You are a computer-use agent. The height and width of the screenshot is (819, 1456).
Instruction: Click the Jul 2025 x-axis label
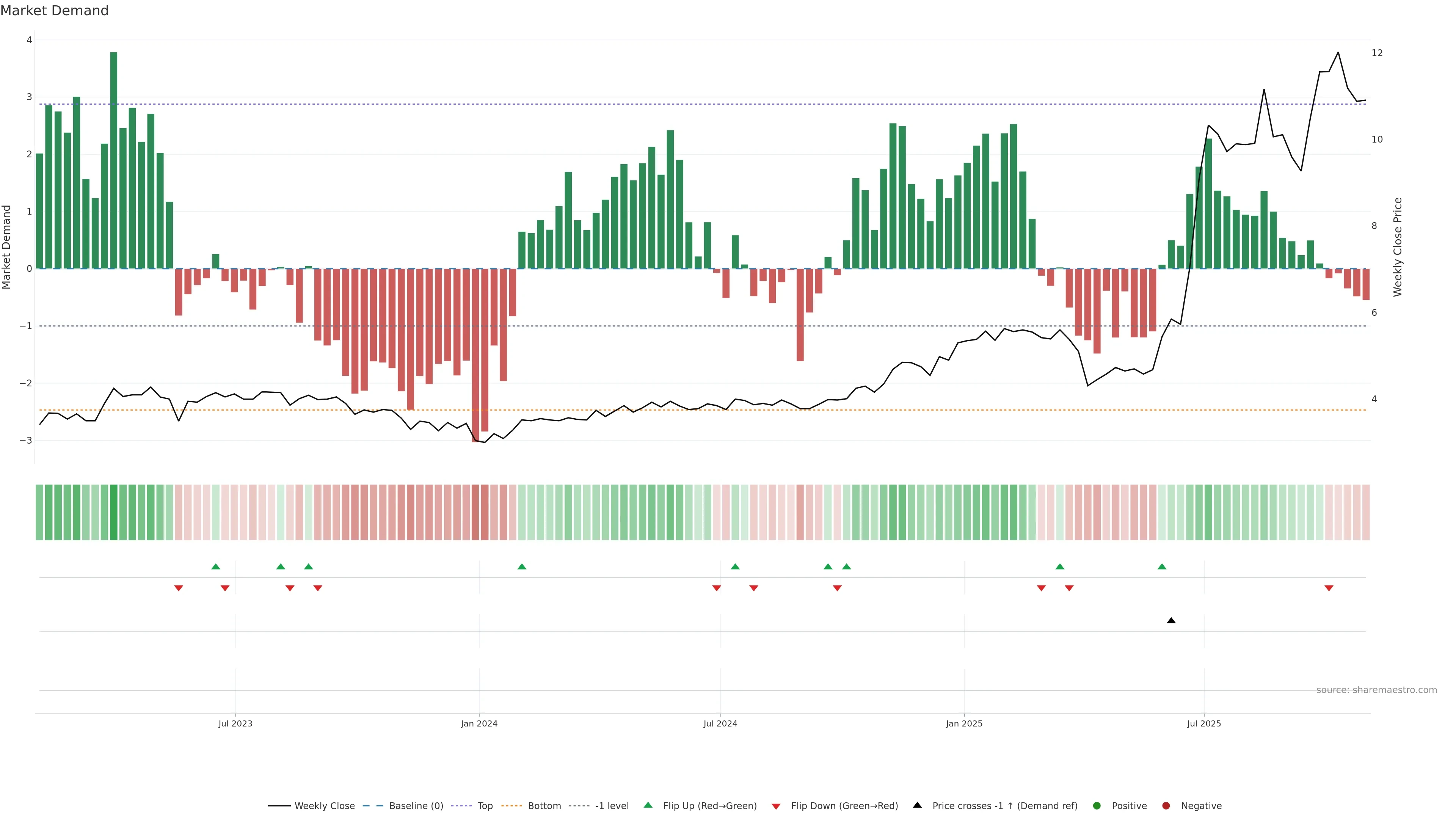tap(1204, 723)
